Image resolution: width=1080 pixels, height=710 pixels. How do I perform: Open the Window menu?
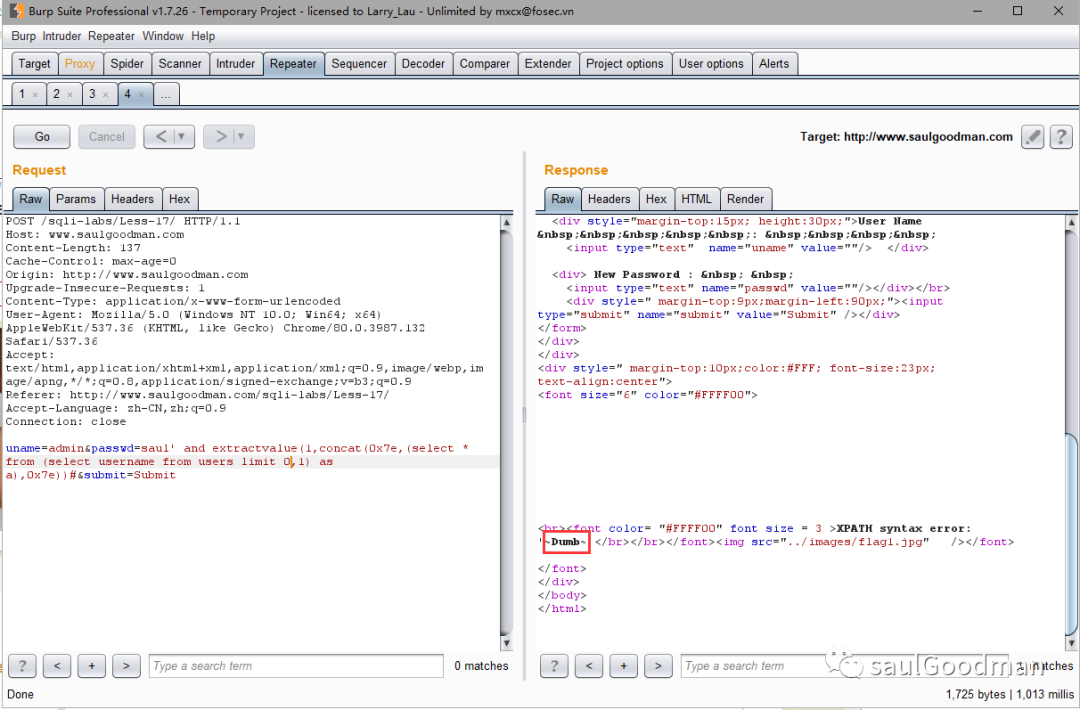[x=163, y=36]
